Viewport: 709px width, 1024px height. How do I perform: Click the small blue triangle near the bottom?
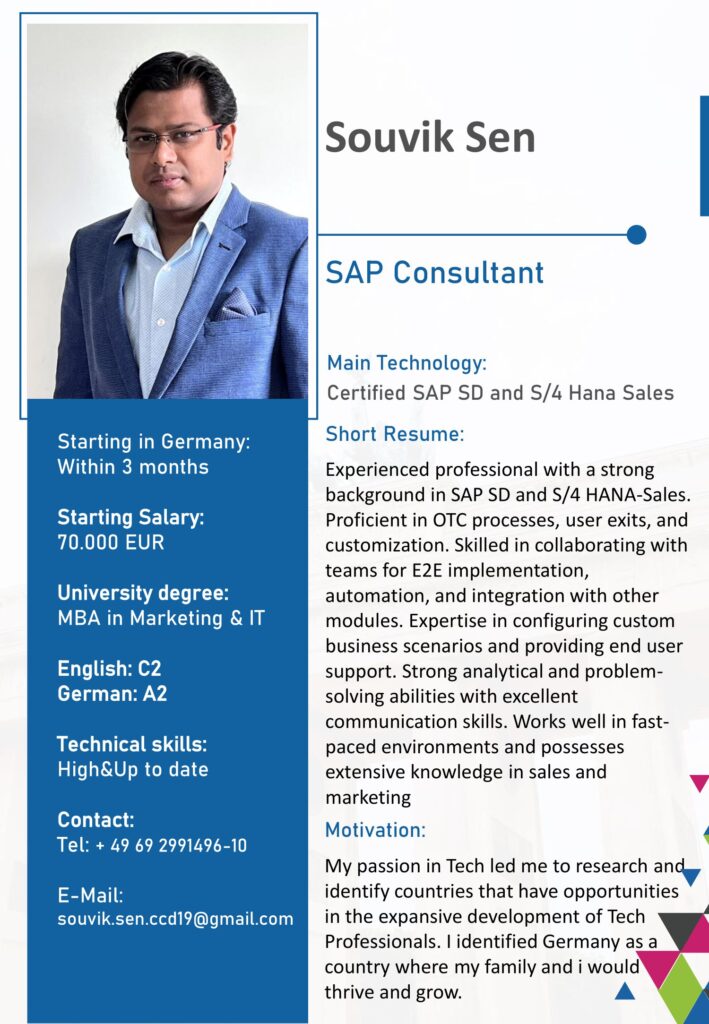click(x=624, y=991)
